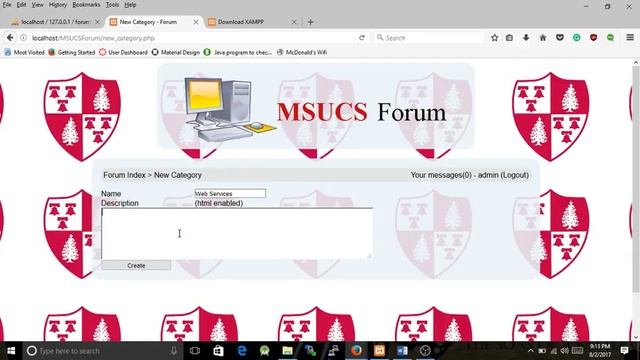The height and width of the screenshot is (360, 640).
Task: Close the Download XAMPP tab
Action: click(294, 22)
